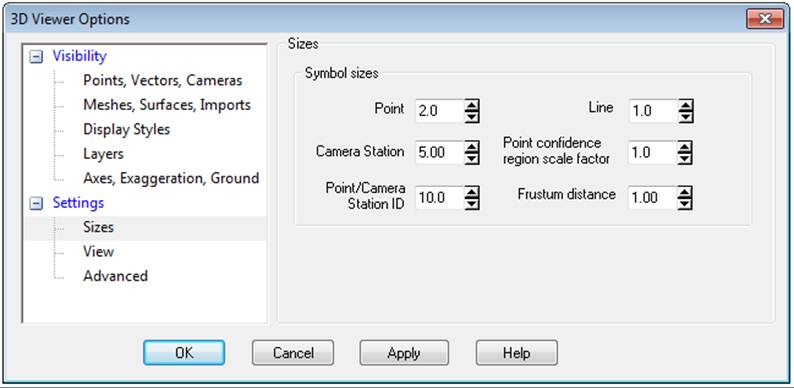Collapse the Visibility tree section
Image resolution: width=794 pixels, height=388 pixels.
click(x=36, y=57)
